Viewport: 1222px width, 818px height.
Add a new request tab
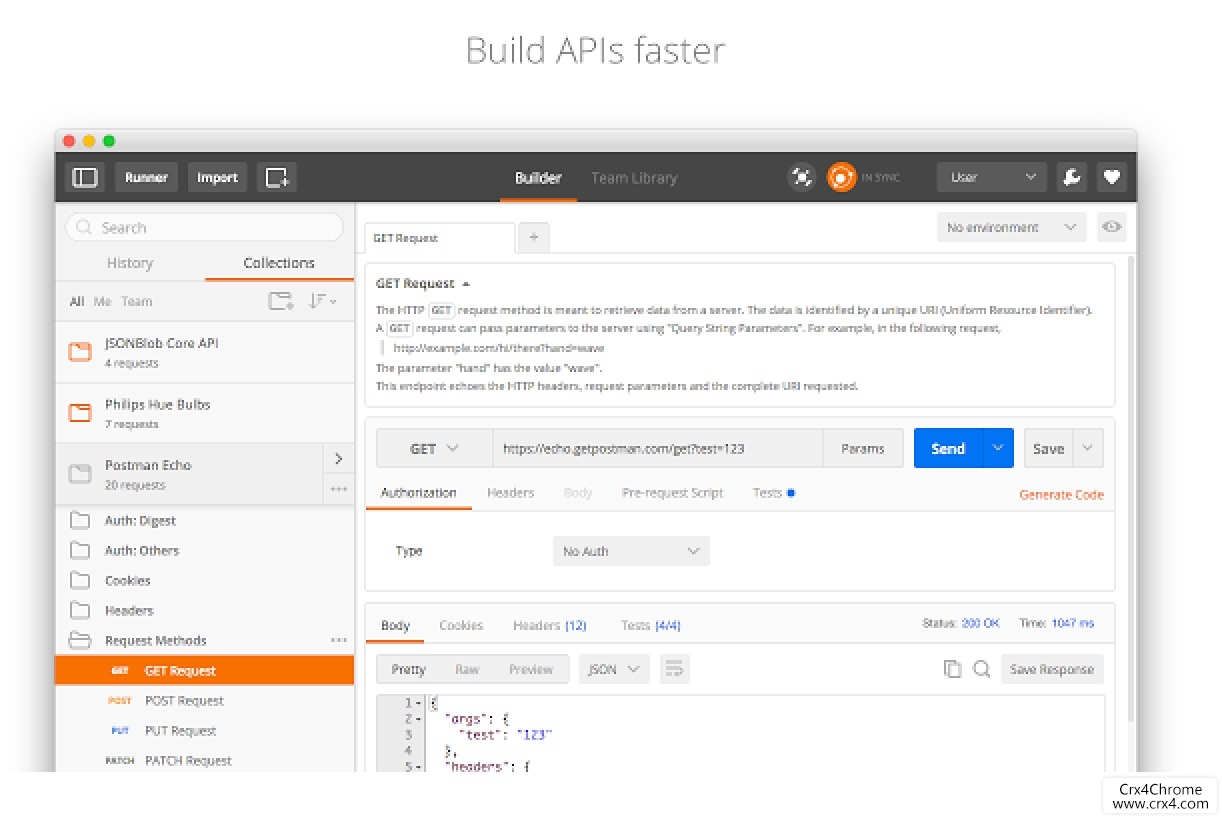[533, 237]
